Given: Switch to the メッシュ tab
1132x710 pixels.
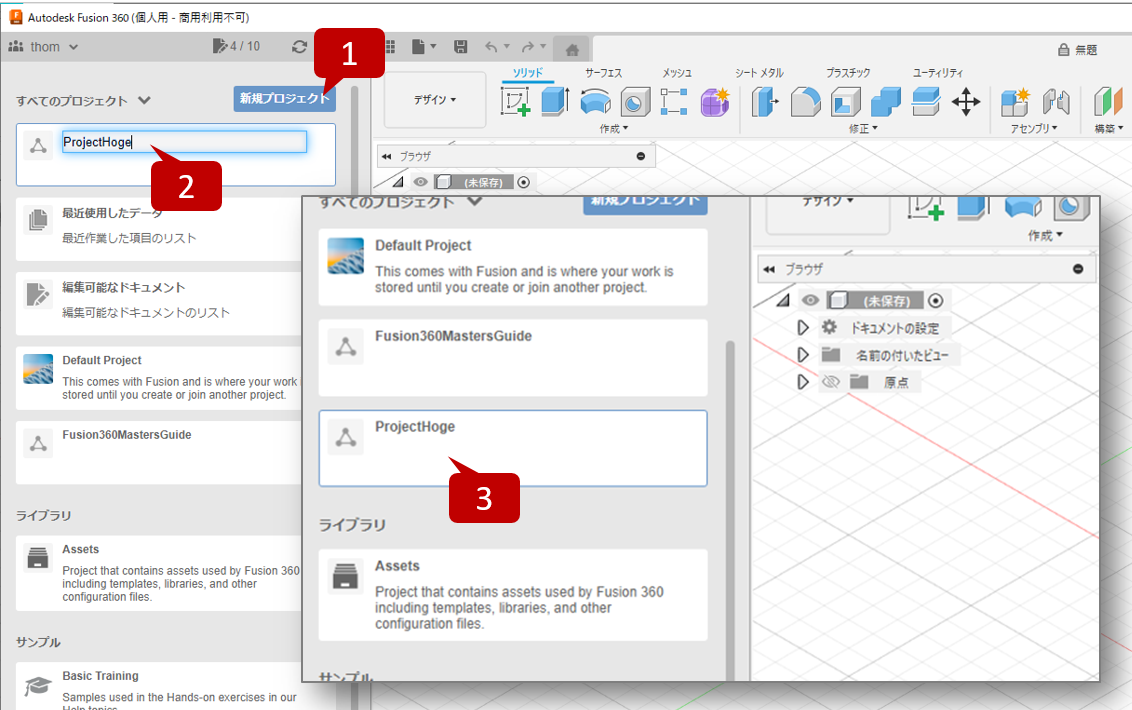Looking at the screenshot, I should (x=676, y=73).
